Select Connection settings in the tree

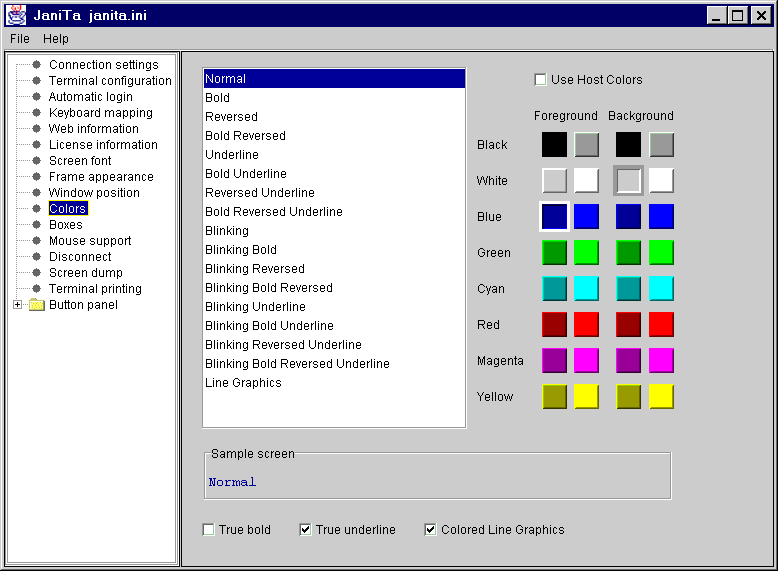pos(104,65)
